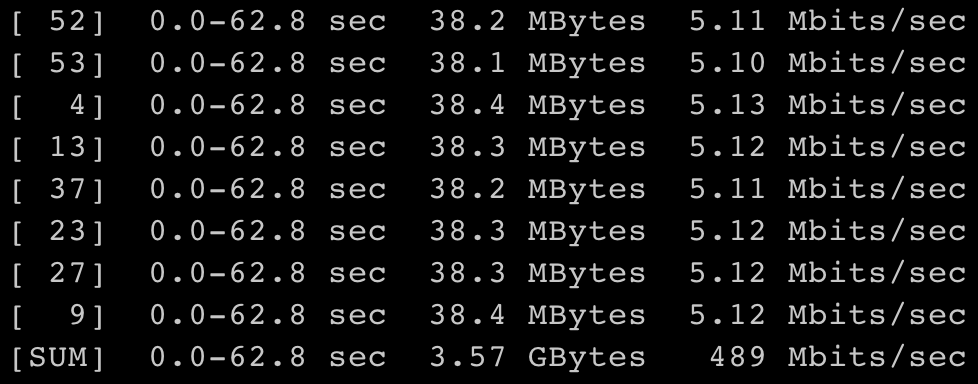This screenshot has height=384, width=978.
Task: Click the 5.13 Mbits/sec bandwidth value
Action: click(828, 105)
